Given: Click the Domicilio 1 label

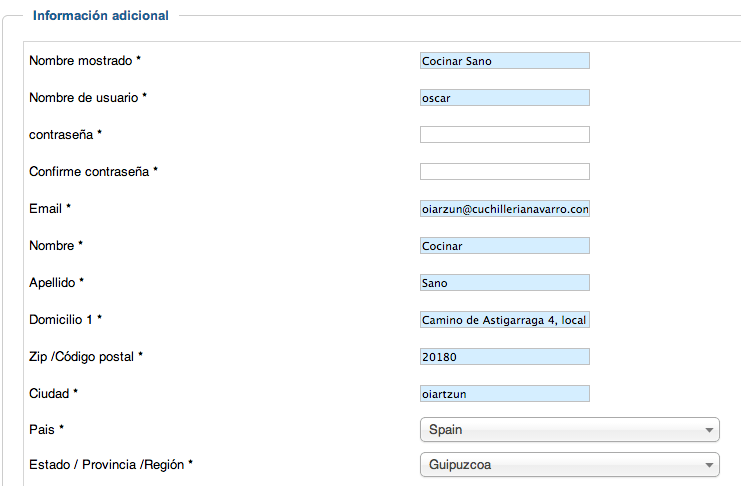Looking at the screenshot, I should pos(60,320).
